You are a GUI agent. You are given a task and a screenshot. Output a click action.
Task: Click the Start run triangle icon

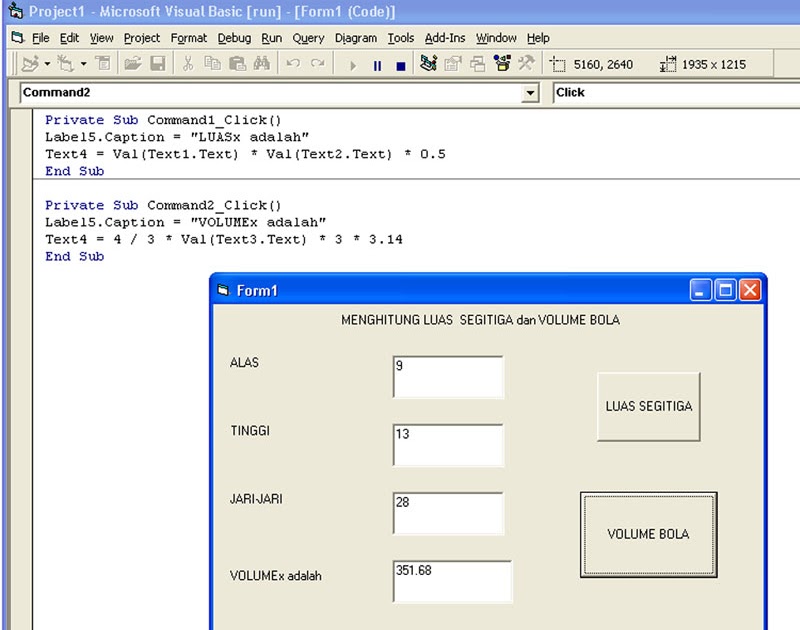353,65
